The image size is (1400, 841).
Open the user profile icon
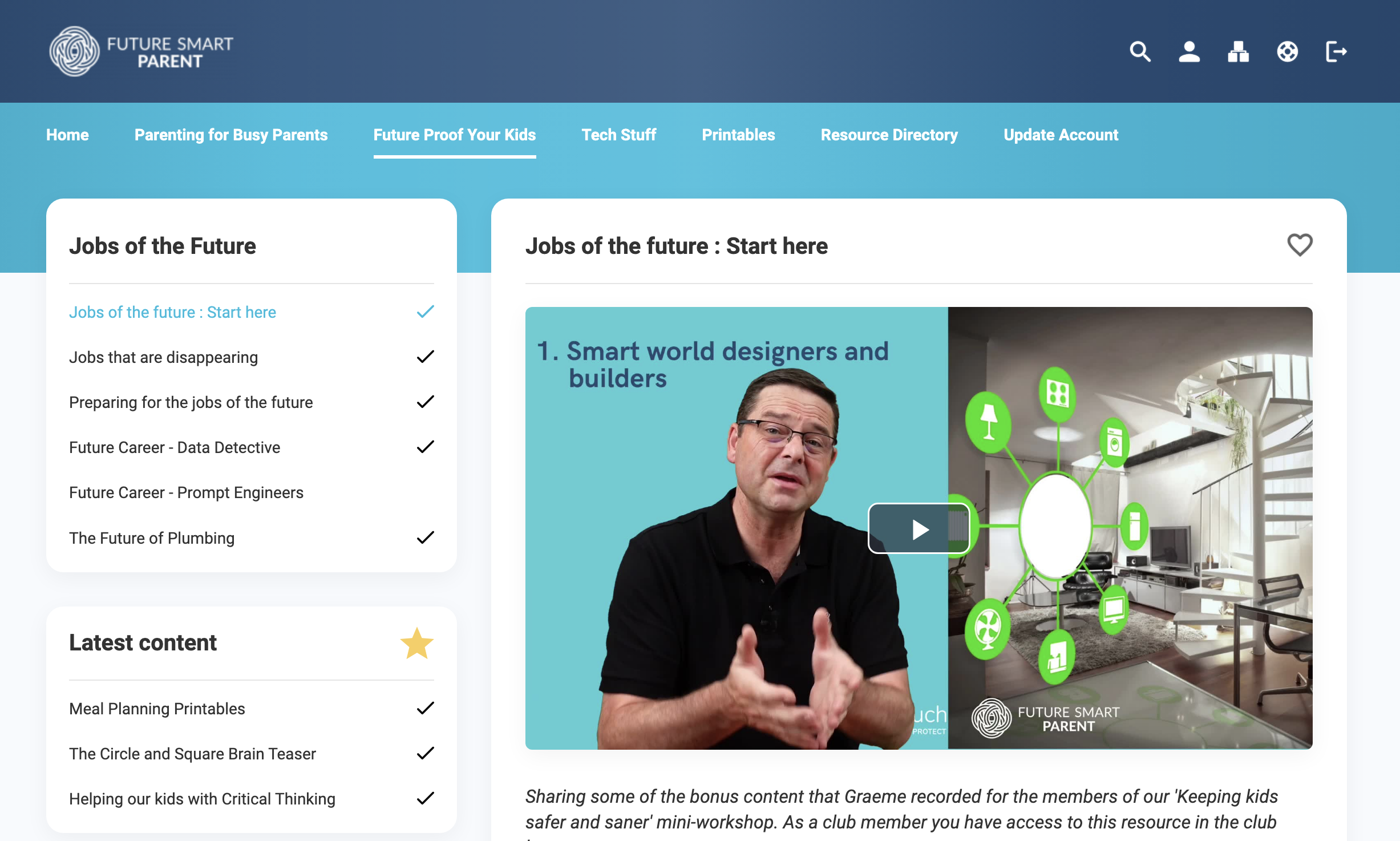point(1189,51)
